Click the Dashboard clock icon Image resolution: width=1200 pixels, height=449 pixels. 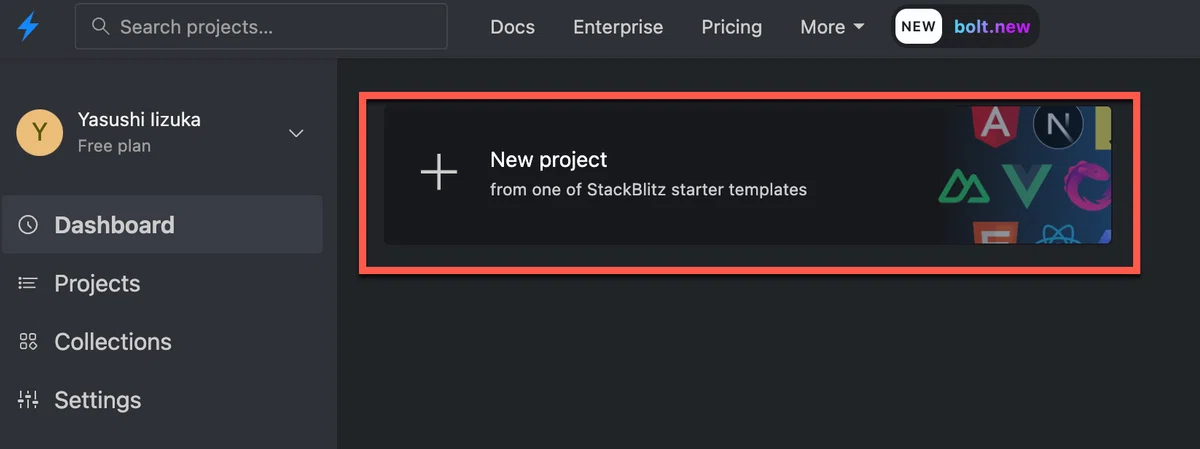[28, 225]
